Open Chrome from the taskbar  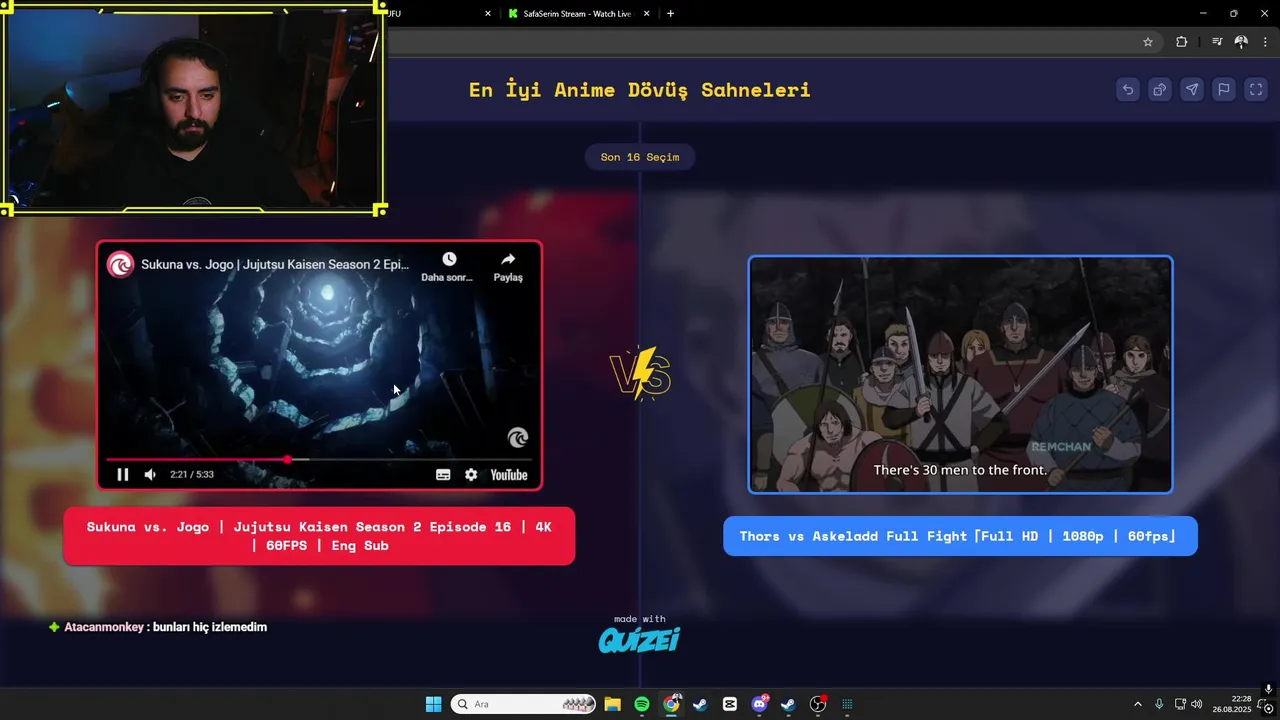tap(671, 704)
